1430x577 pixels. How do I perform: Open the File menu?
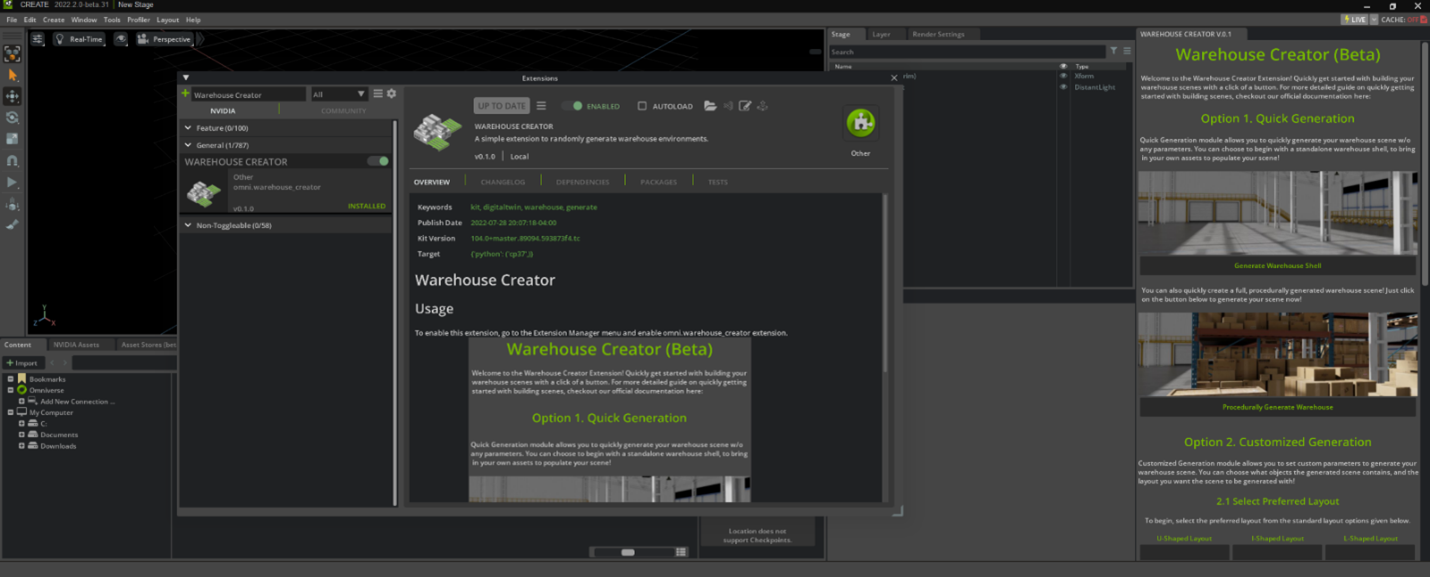pyautogui.click(x=12, y=19)
